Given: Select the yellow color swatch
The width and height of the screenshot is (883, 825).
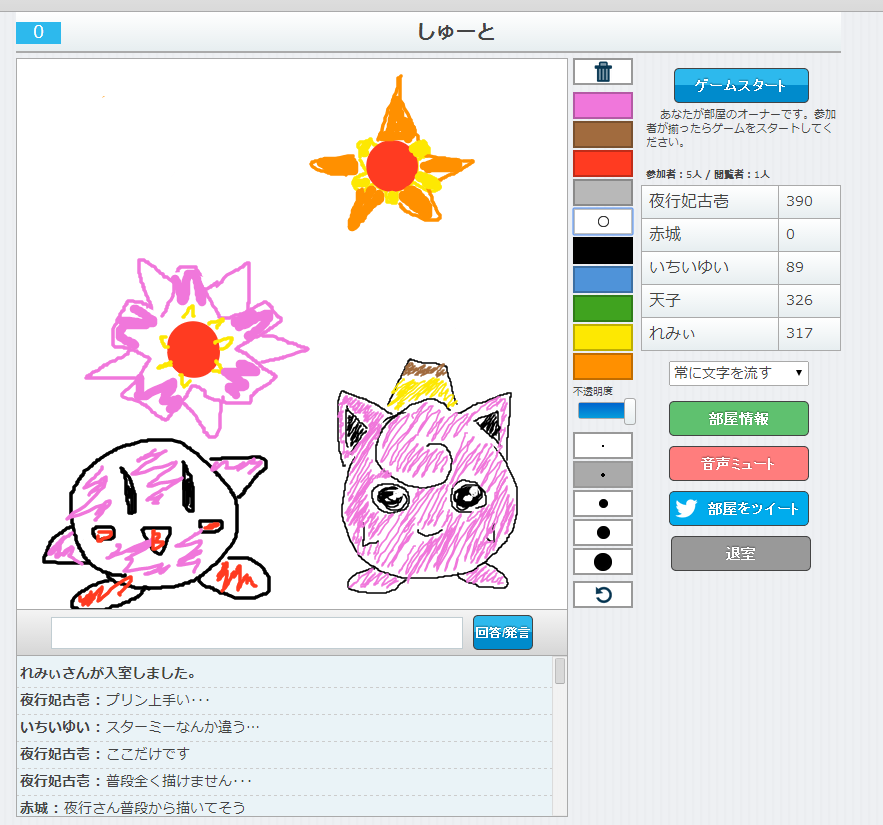Looking at the screenshot, I should tap(603, 337).
